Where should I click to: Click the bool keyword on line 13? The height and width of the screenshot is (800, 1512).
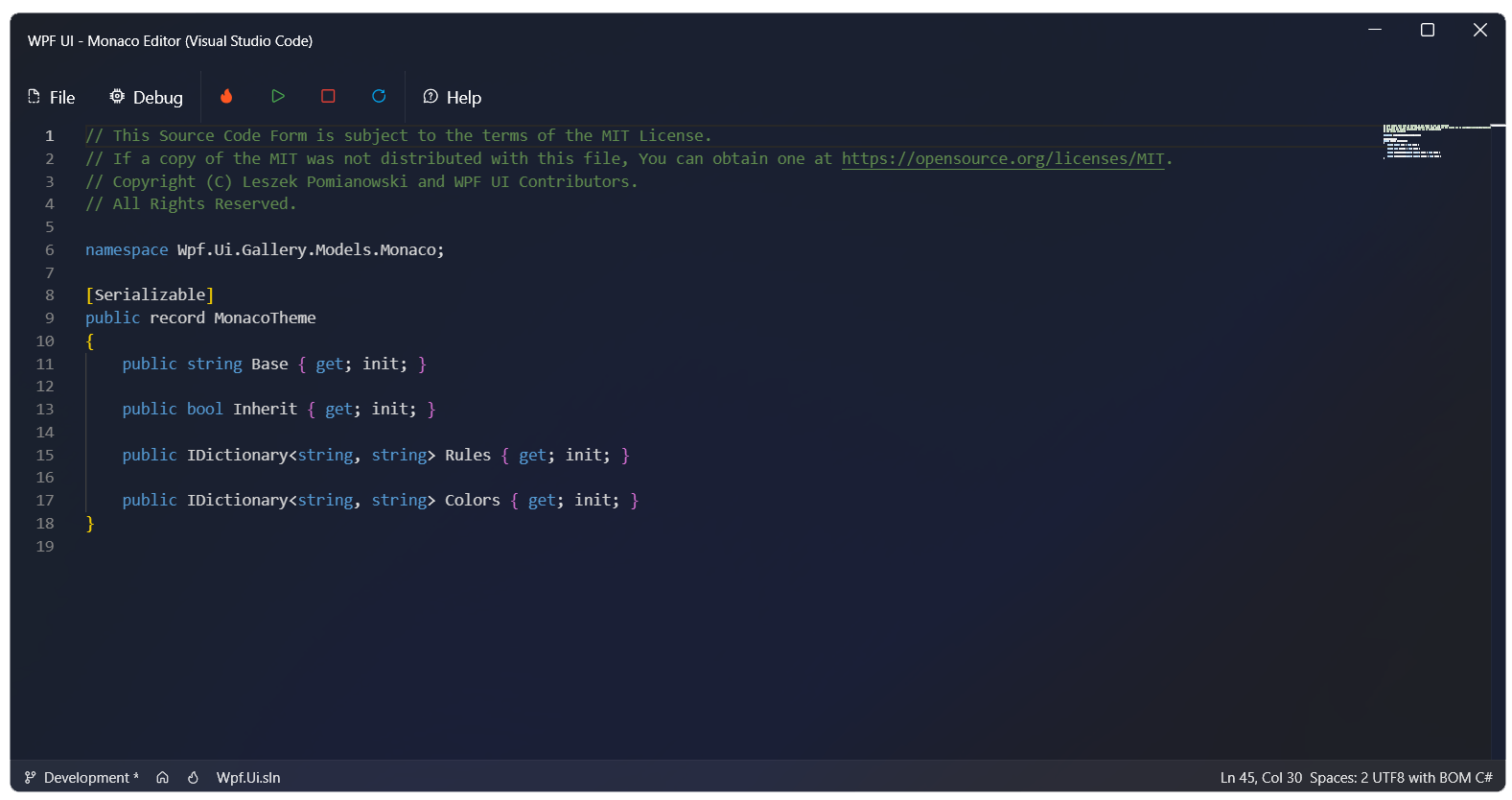pos(205,409)
